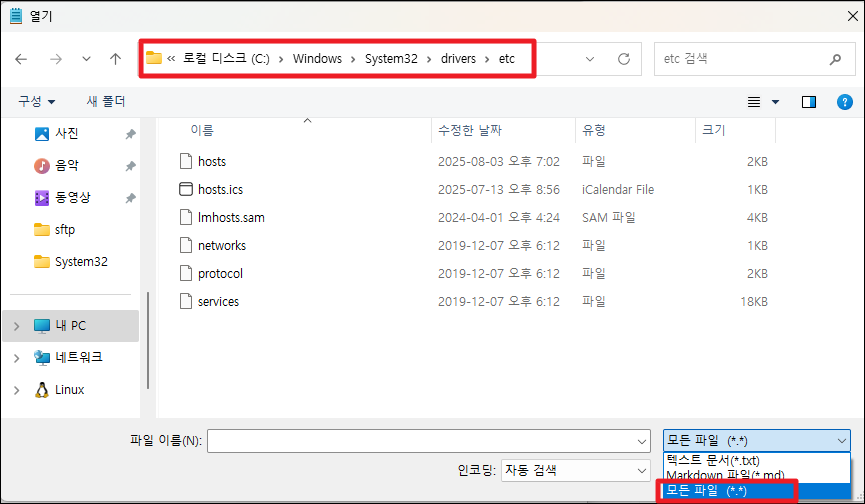Sort by 수정한 날짜 column header
Screen dimensions: 865x504
[x=469, y=130]
